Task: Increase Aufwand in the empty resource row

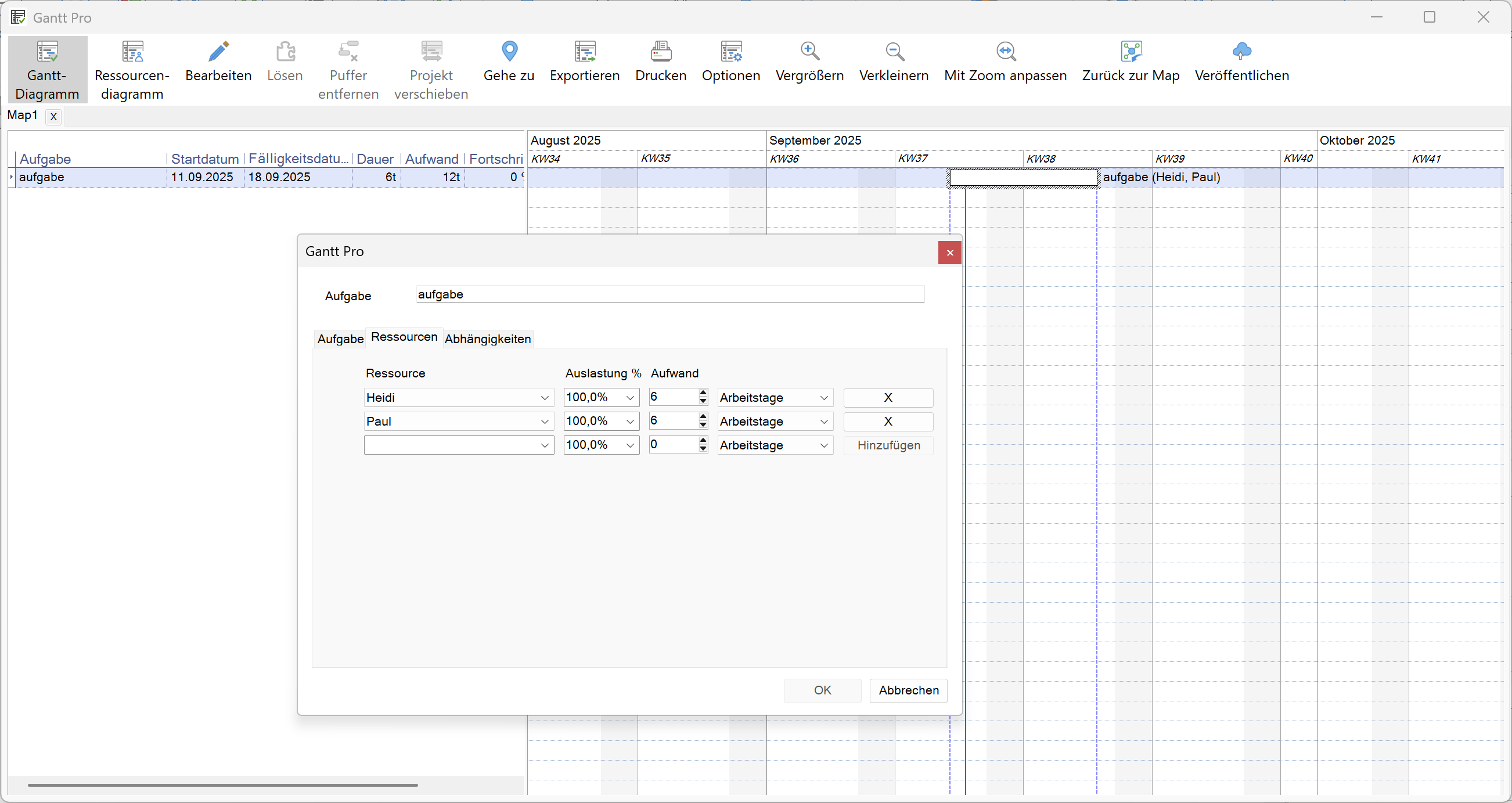Action: pos(703,440)
